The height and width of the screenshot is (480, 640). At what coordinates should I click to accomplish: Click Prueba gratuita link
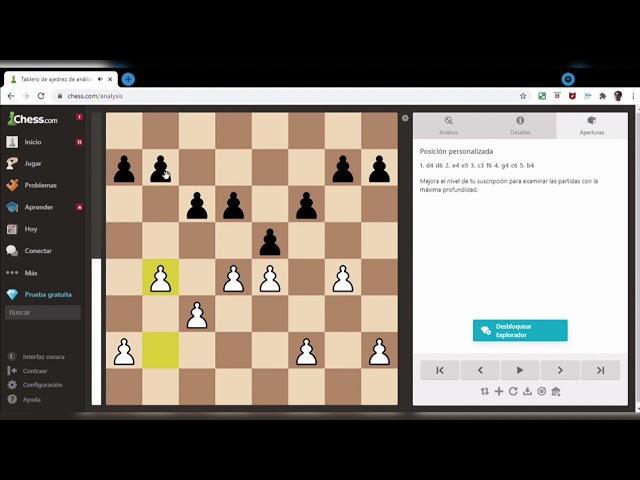48,295
